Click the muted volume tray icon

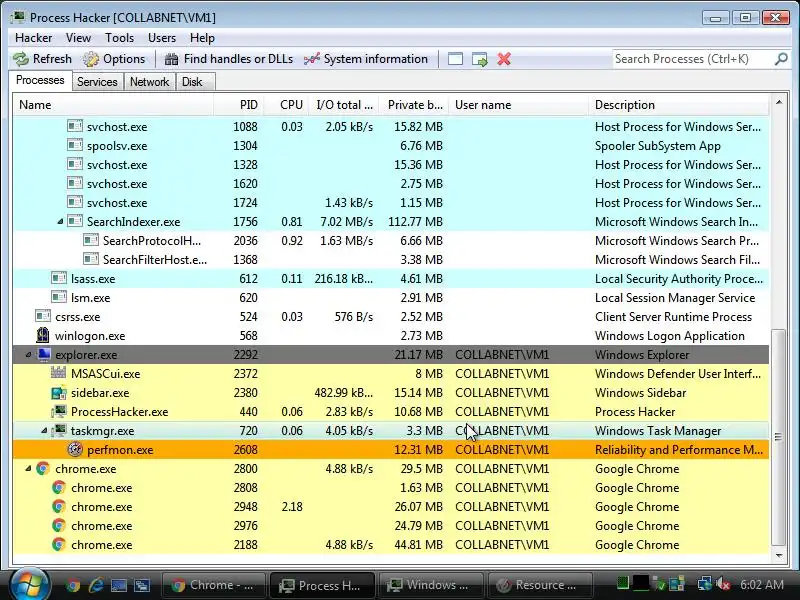click(723, 584)
